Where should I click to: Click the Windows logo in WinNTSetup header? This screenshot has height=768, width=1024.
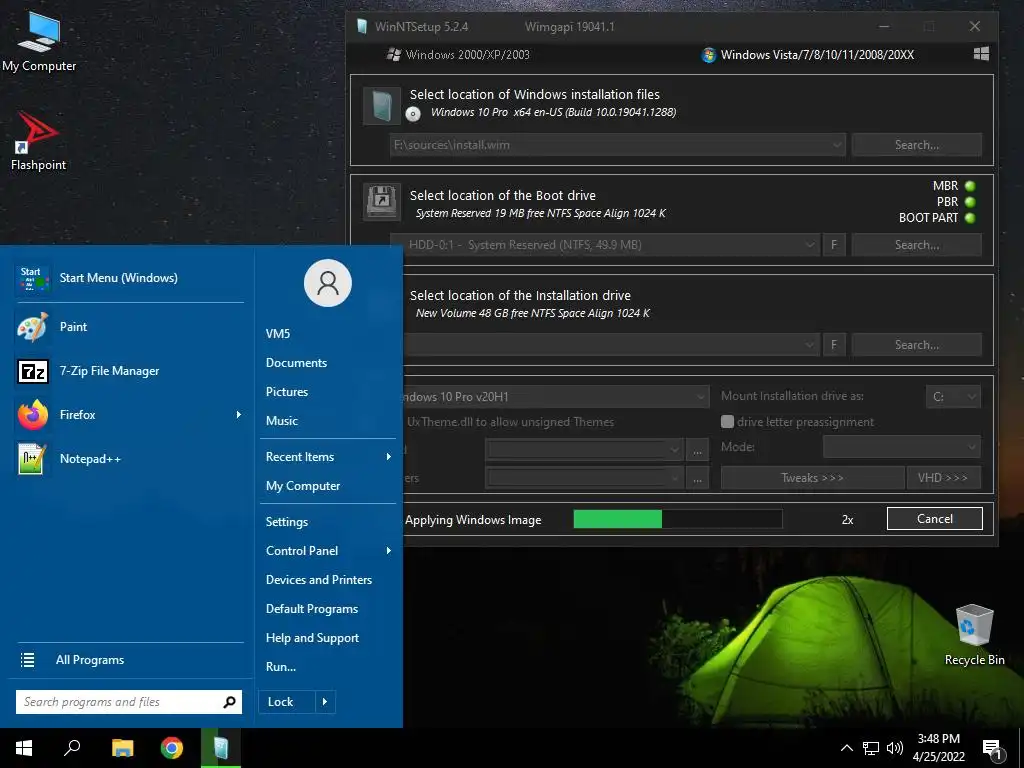[981, 54]
